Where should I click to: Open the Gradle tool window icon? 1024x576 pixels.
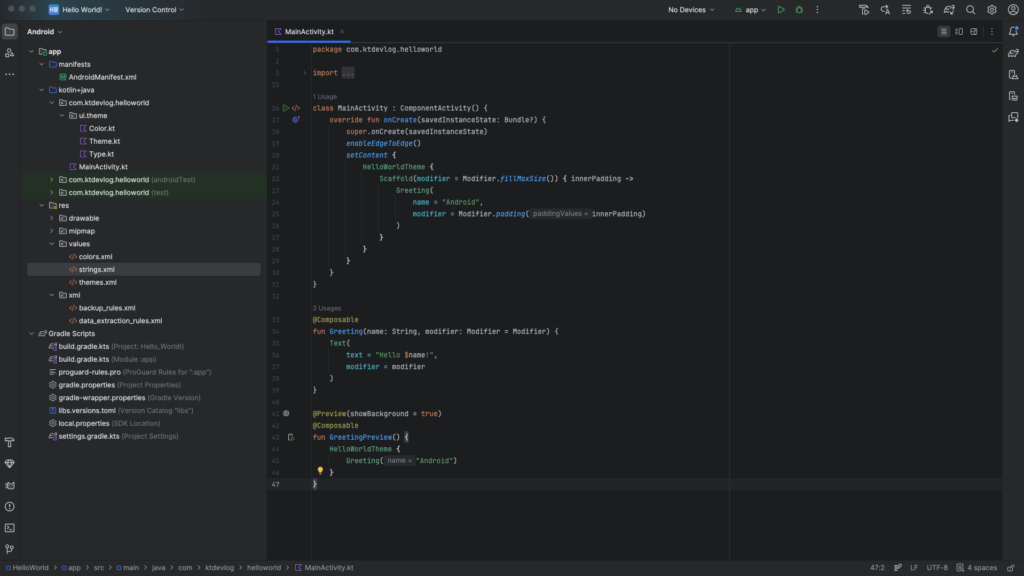(1013, 53)
